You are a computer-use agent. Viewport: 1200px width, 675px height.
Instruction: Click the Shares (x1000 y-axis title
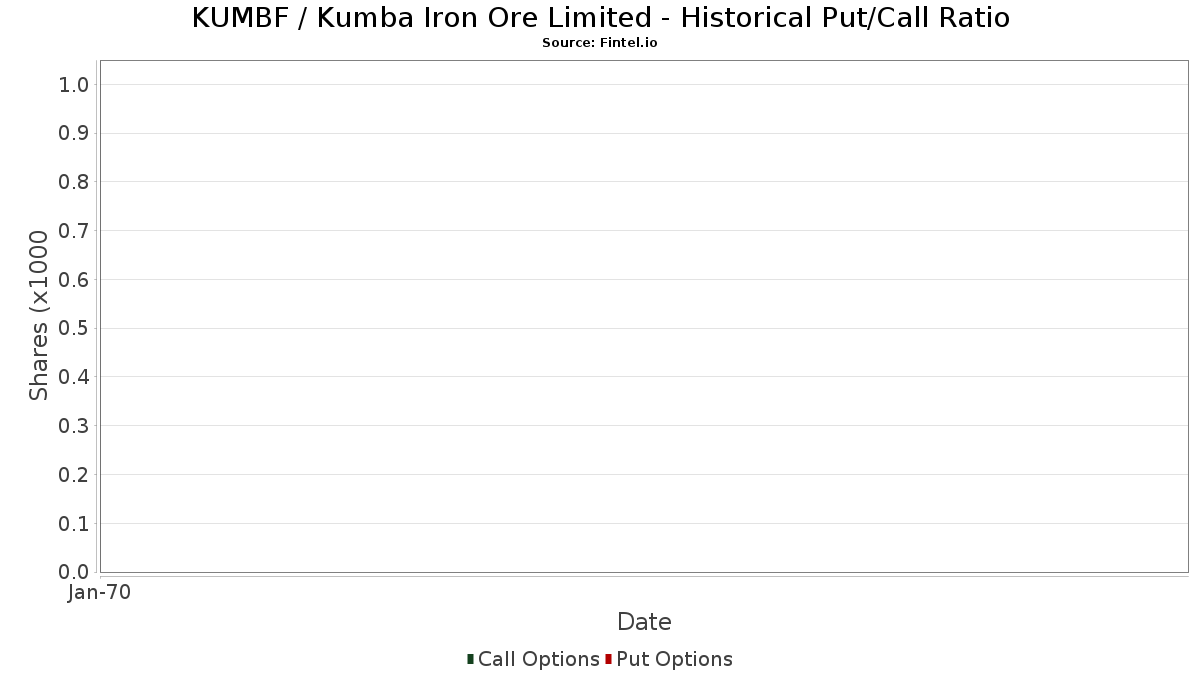(x=39, y=316)
